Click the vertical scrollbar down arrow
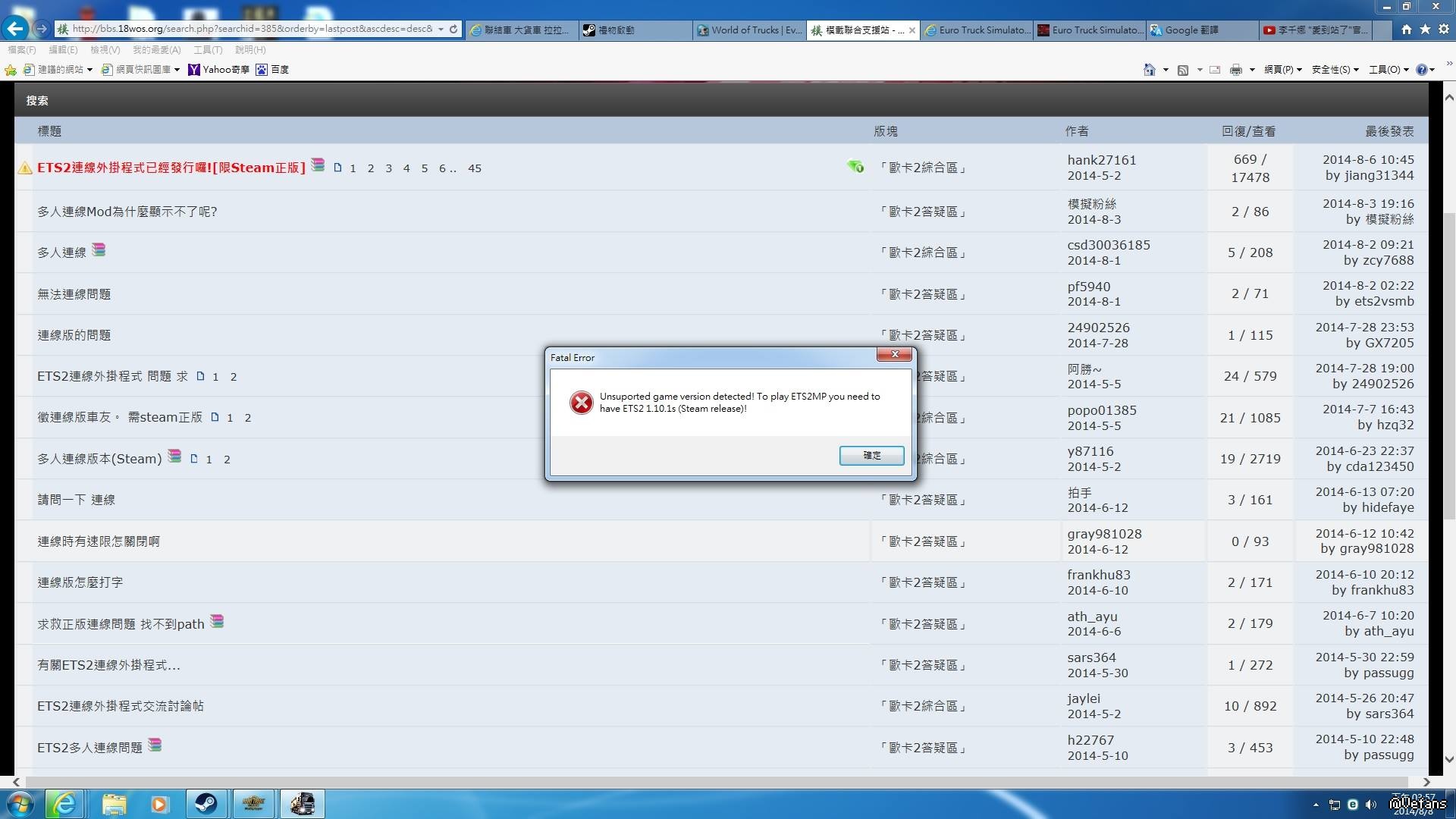This screenshot has height=819, width=1456. 1448,759
